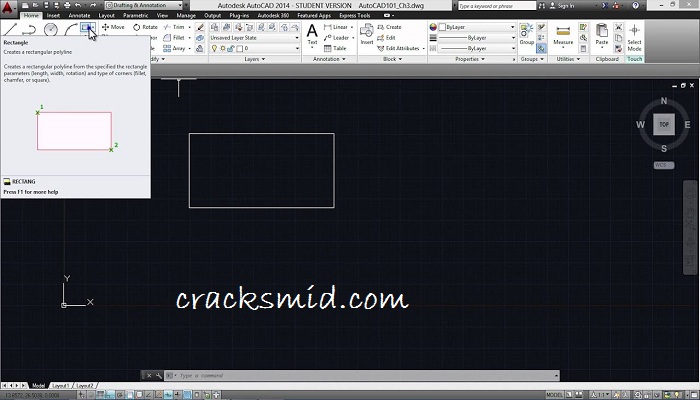The height and width of the screenshot is (400, 700).
Task: Click the Linear dimension tool
Action: point(336,27)
